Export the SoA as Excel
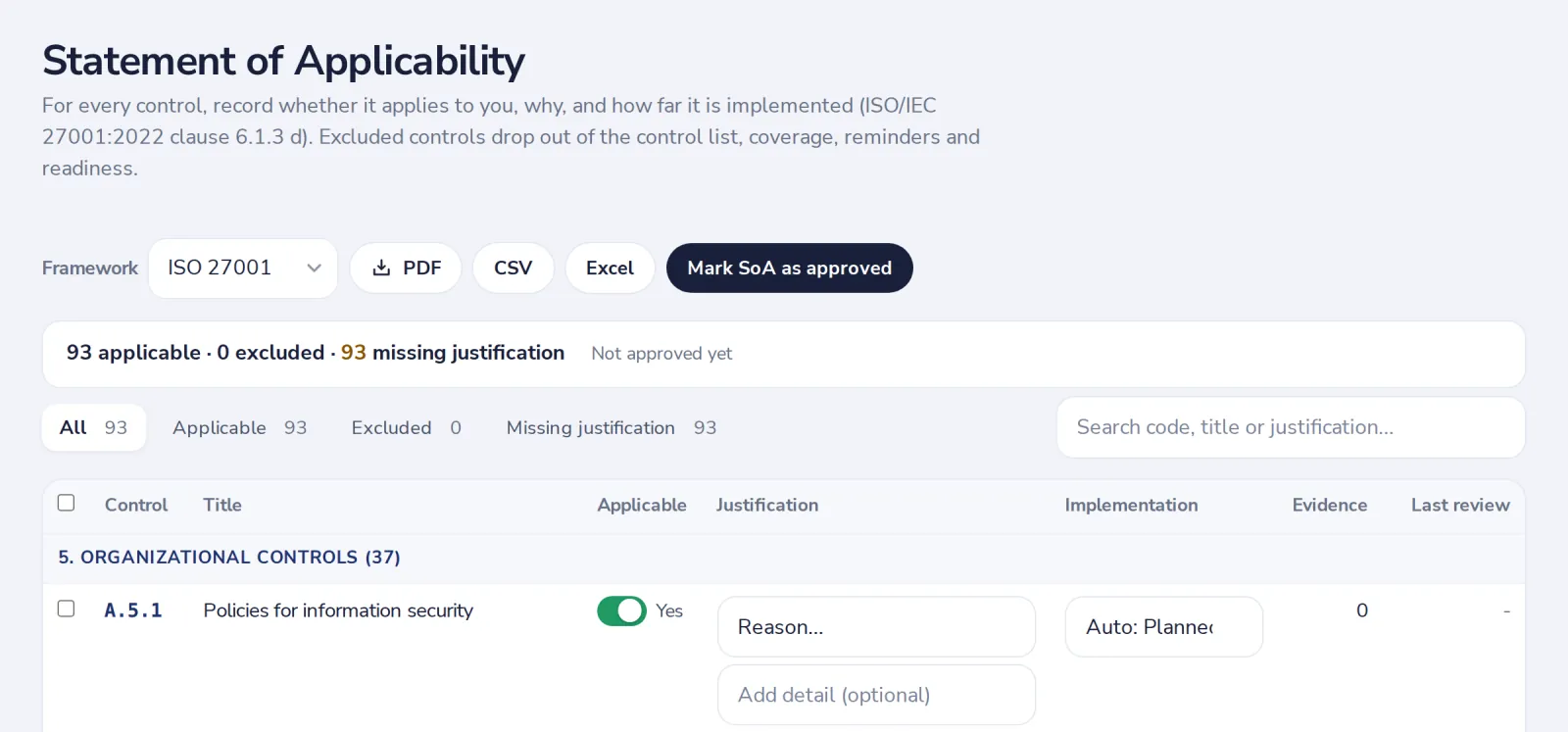The width and height of the screenshot is (1568, 732). 610,268
